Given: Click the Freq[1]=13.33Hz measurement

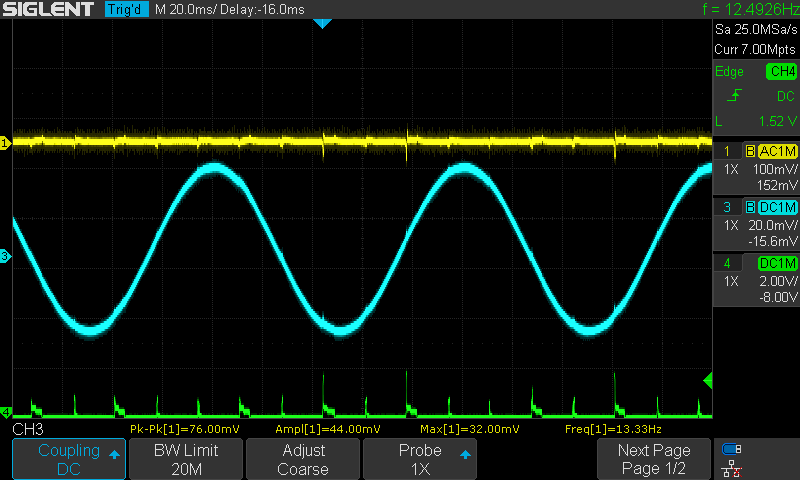Looking at the screenshot, I should click(x=613, y=429).
